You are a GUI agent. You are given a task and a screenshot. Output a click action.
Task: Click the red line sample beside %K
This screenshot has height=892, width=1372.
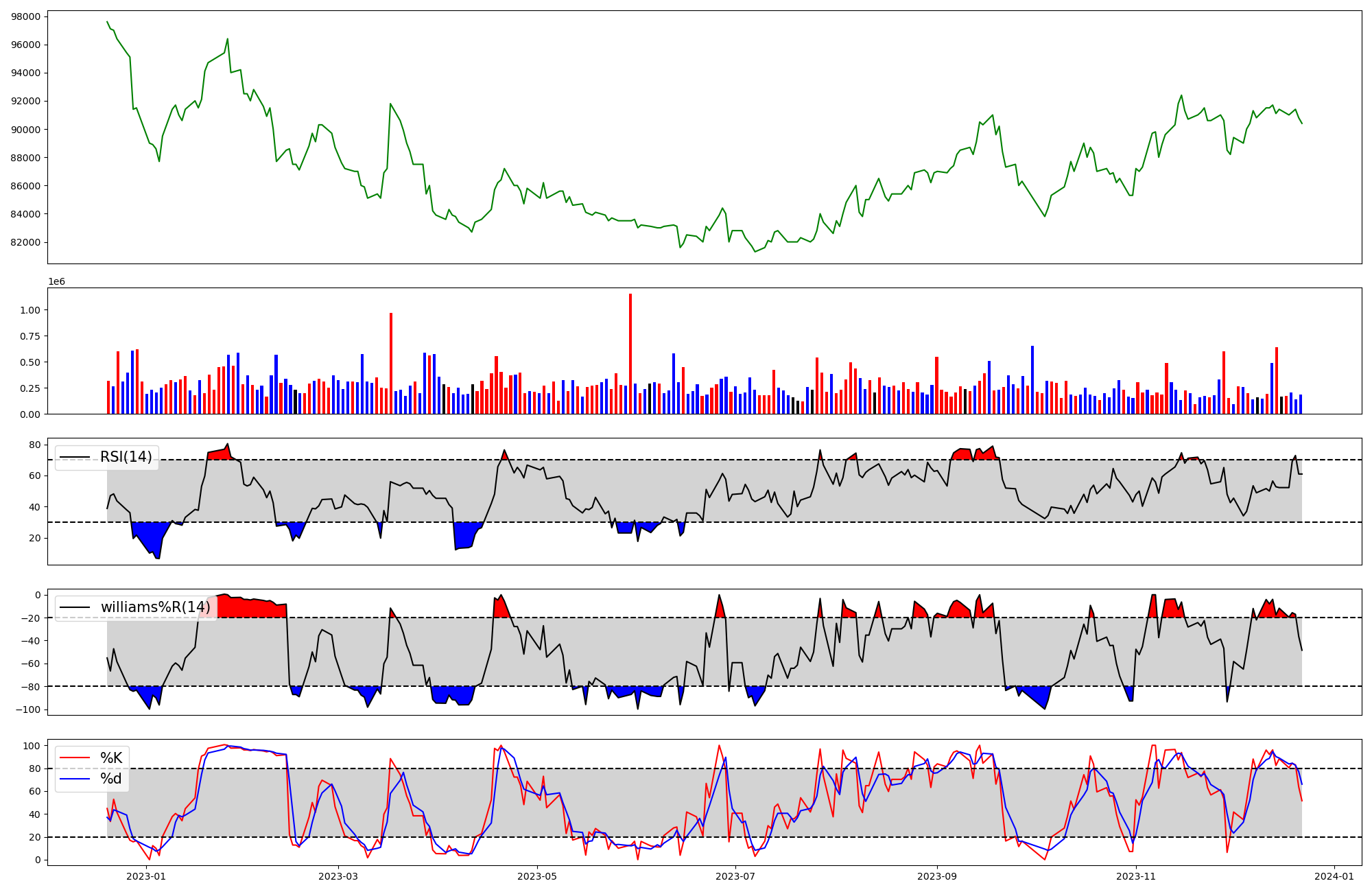[75, 758]
